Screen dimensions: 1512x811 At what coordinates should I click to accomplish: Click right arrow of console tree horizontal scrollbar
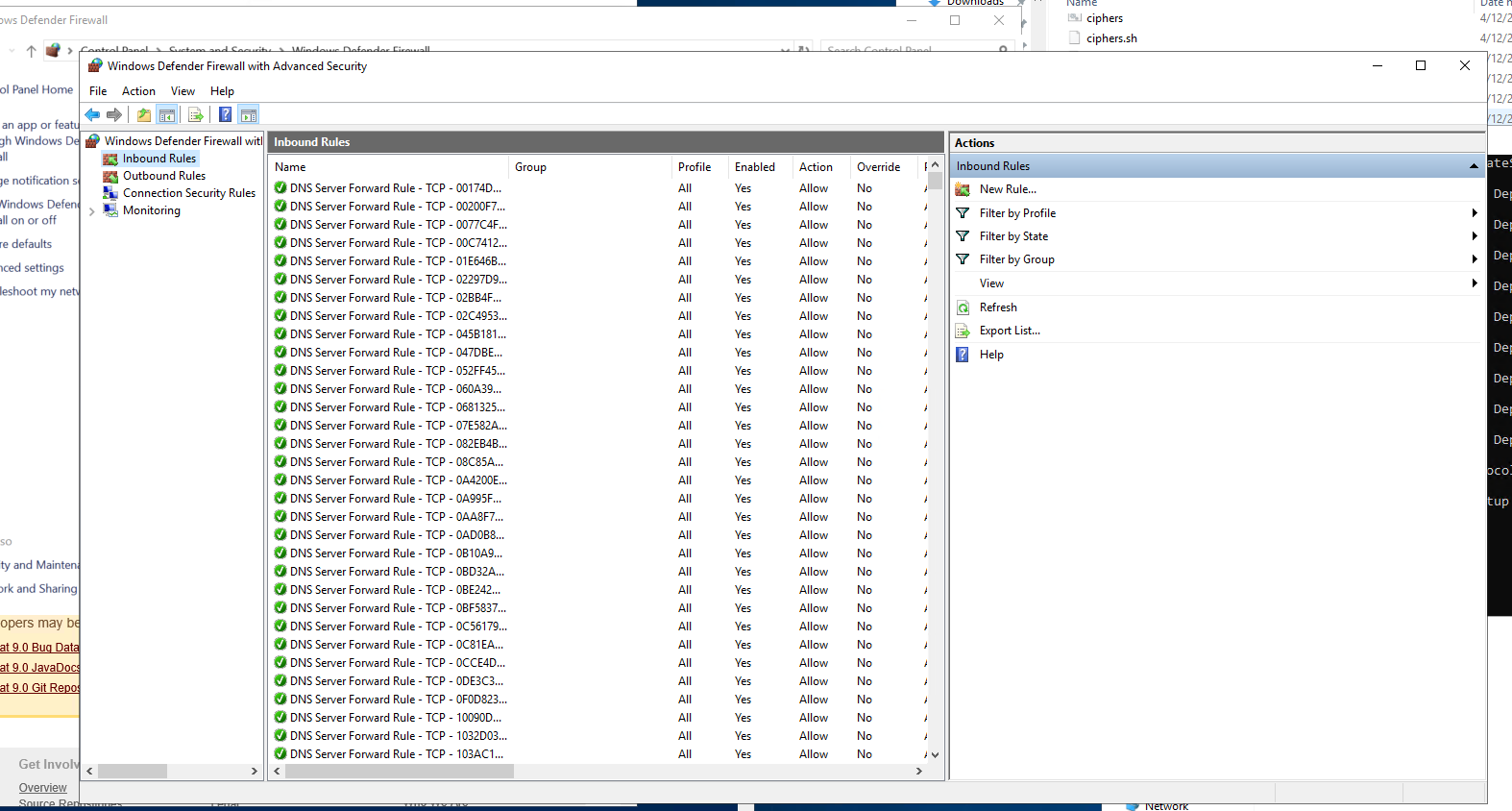point(255,772)
